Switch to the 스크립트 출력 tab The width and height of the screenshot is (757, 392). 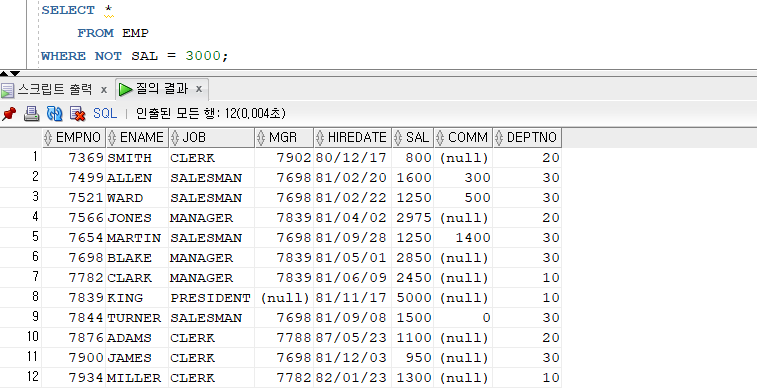tap(55, 89)
